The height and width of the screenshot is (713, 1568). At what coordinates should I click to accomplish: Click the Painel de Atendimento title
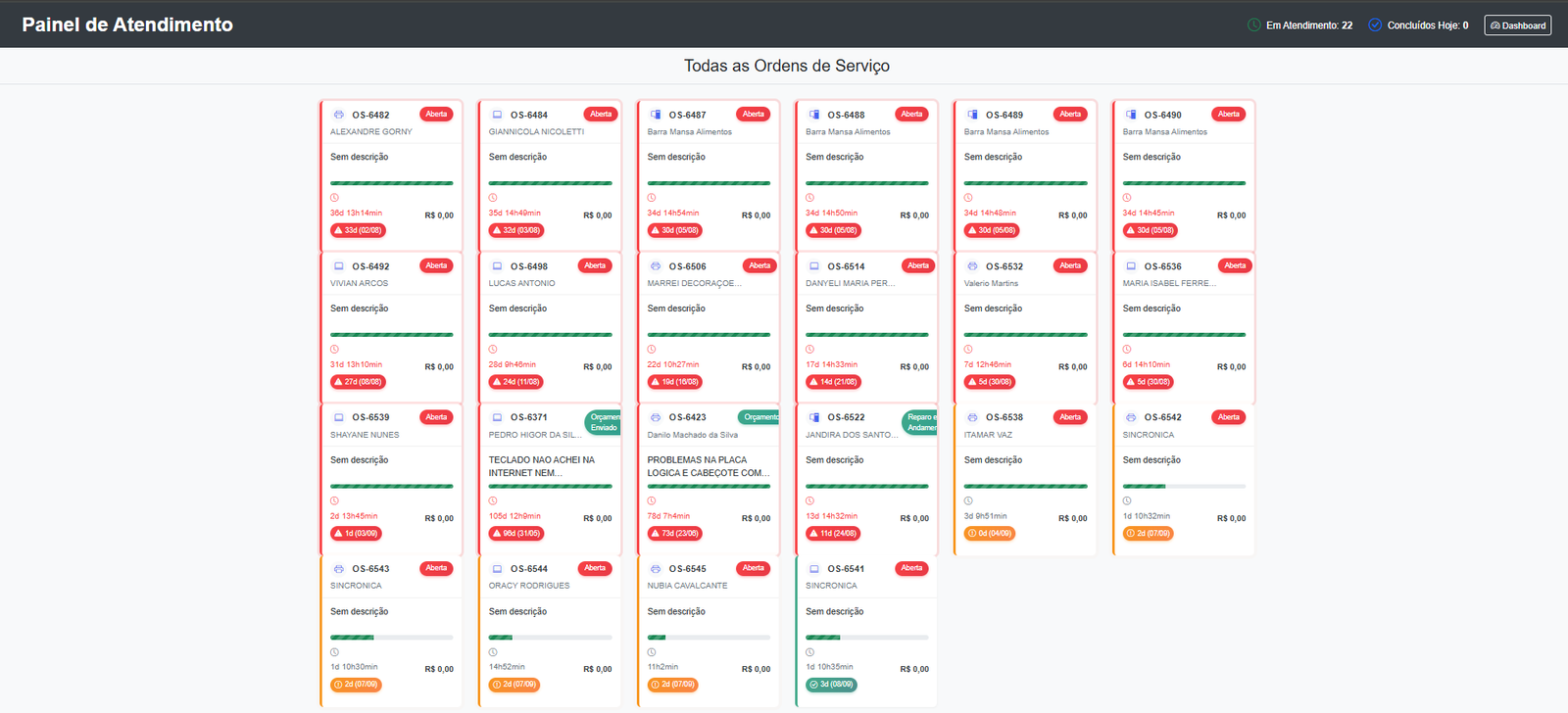[x=127, y=24]
